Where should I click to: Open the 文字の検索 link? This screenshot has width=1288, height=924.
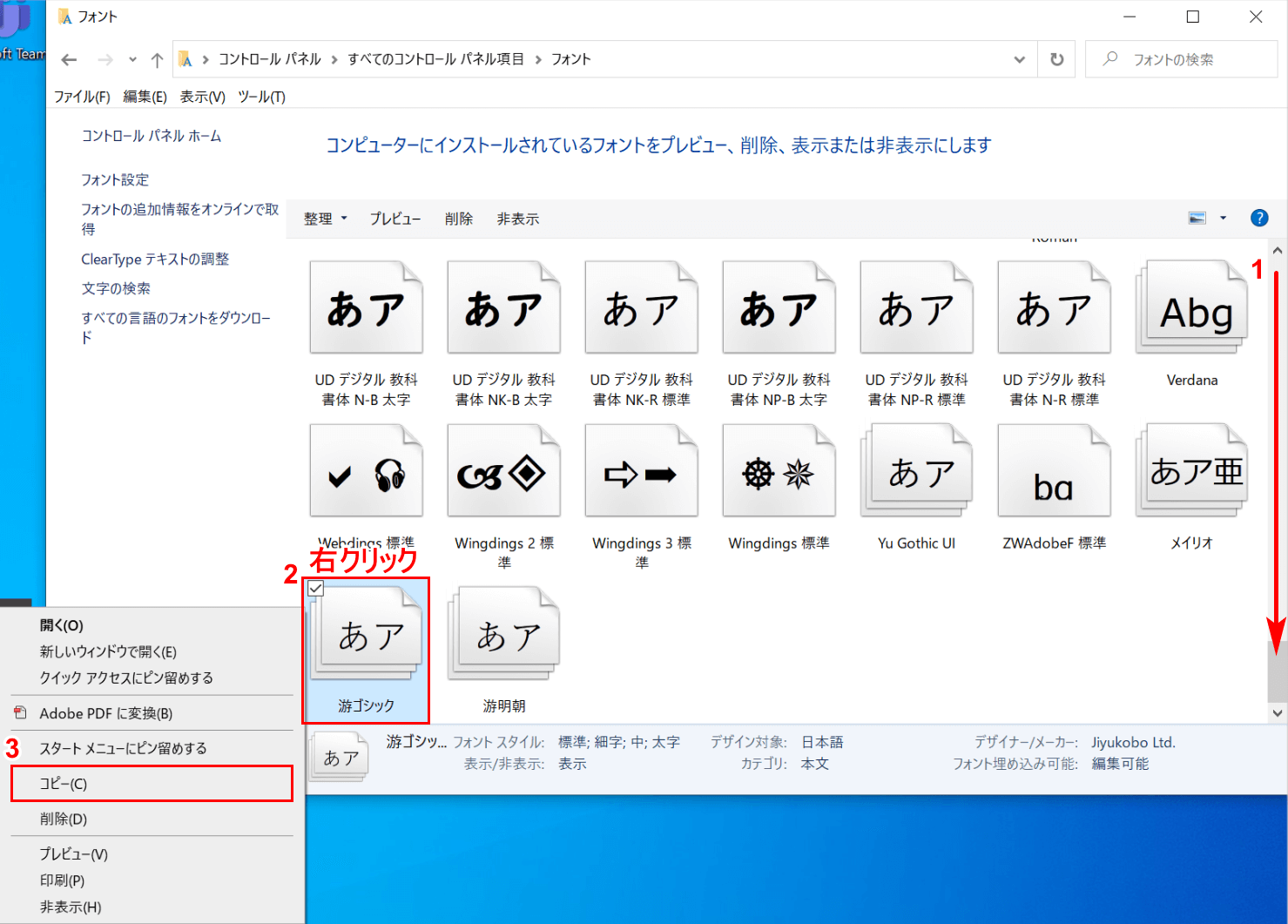click(116, 288)
